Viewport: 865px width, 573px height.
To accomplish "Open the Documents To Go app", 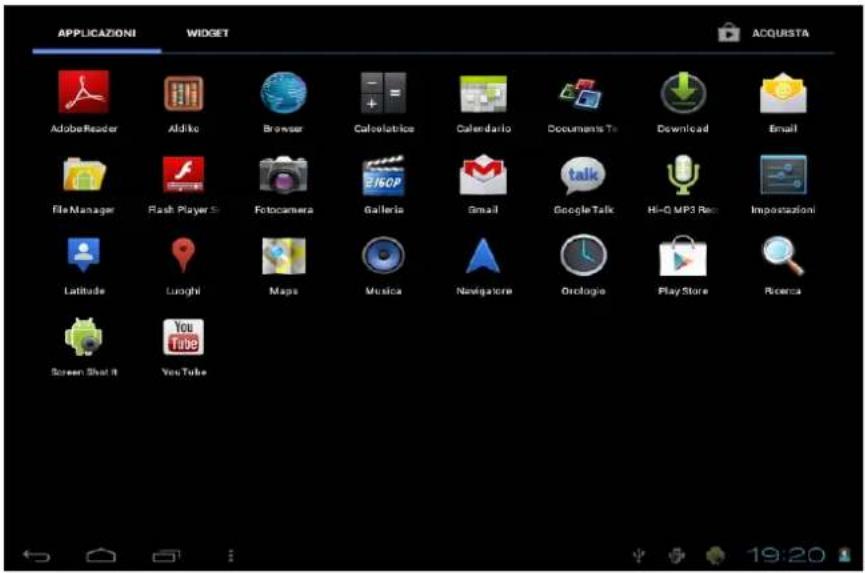I will 582,94.
